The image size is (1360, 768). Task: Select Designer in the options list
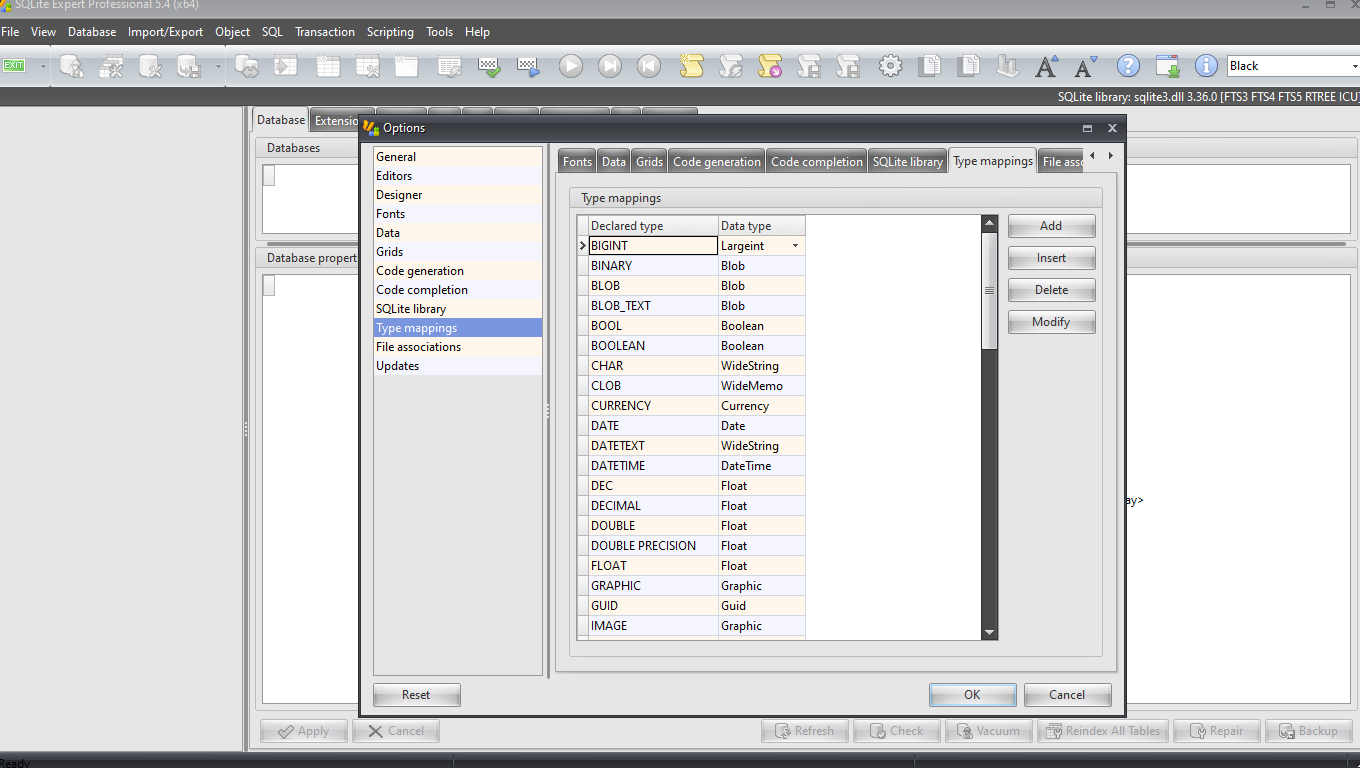point(458,195)
